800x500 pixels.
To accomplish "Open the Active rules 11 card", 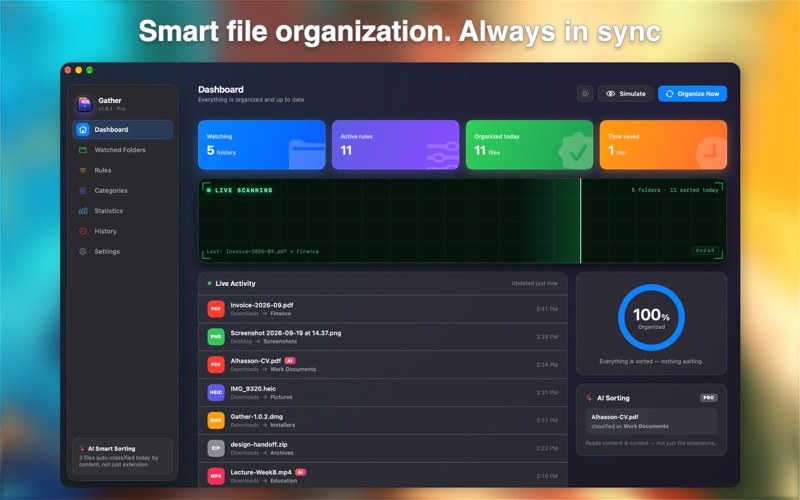I will coord(395,145).
